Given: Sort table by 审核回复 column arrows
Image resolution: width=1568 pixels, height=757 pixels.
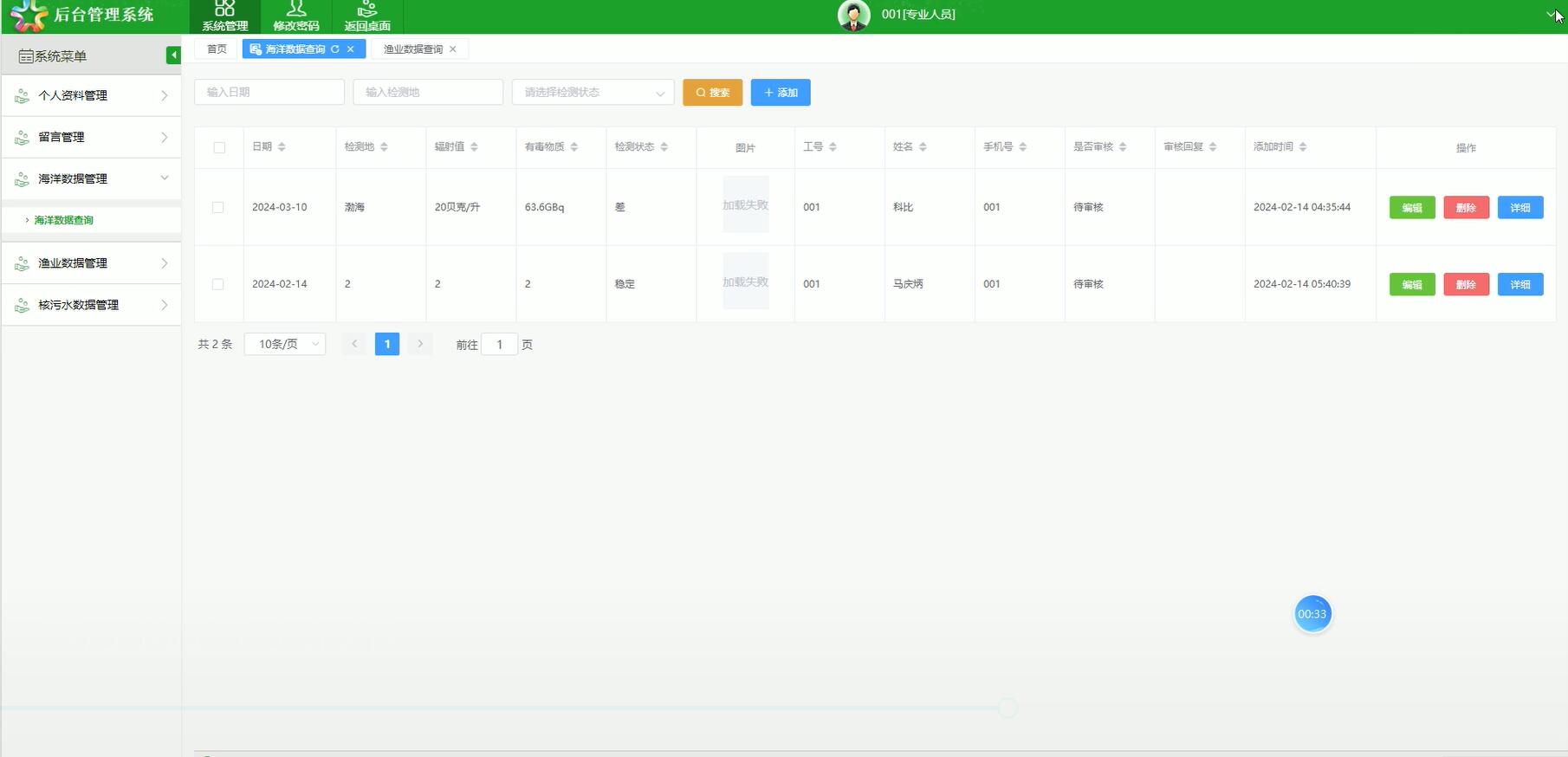Looking at the screenshot, I should (x=1212, y=147).
